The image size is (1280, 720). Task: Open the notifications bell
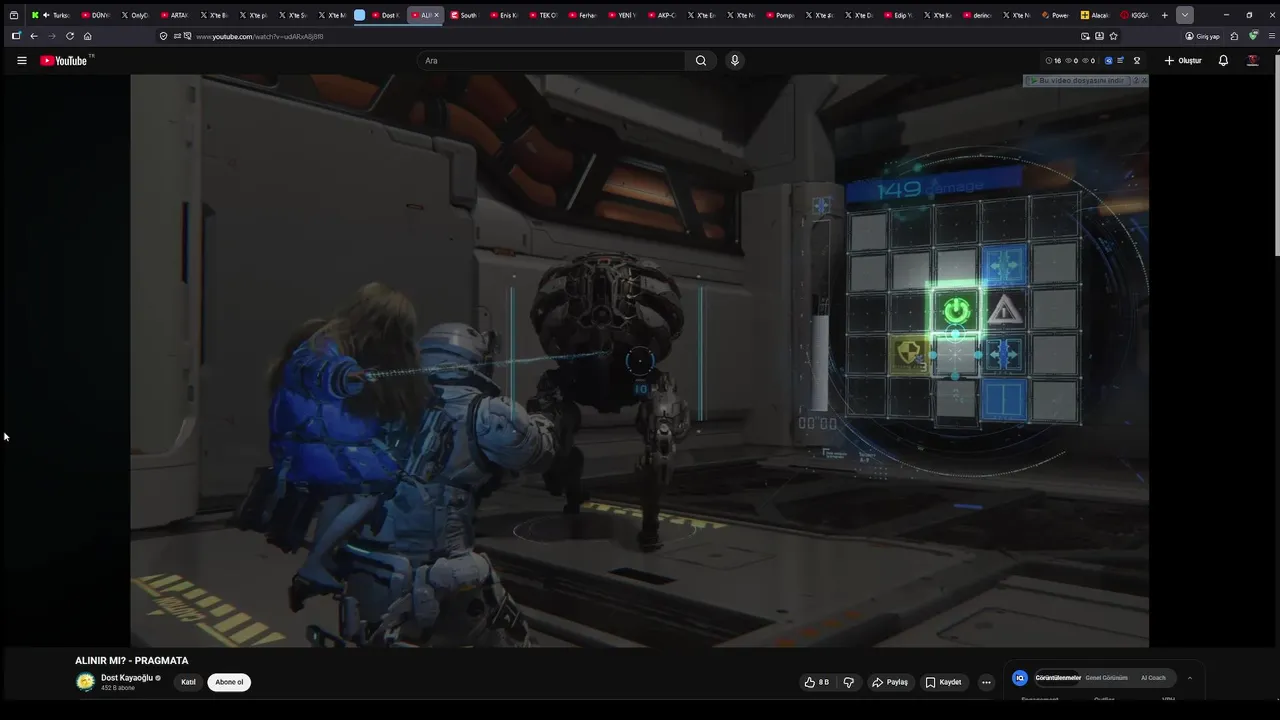(x=1223, y=61)
